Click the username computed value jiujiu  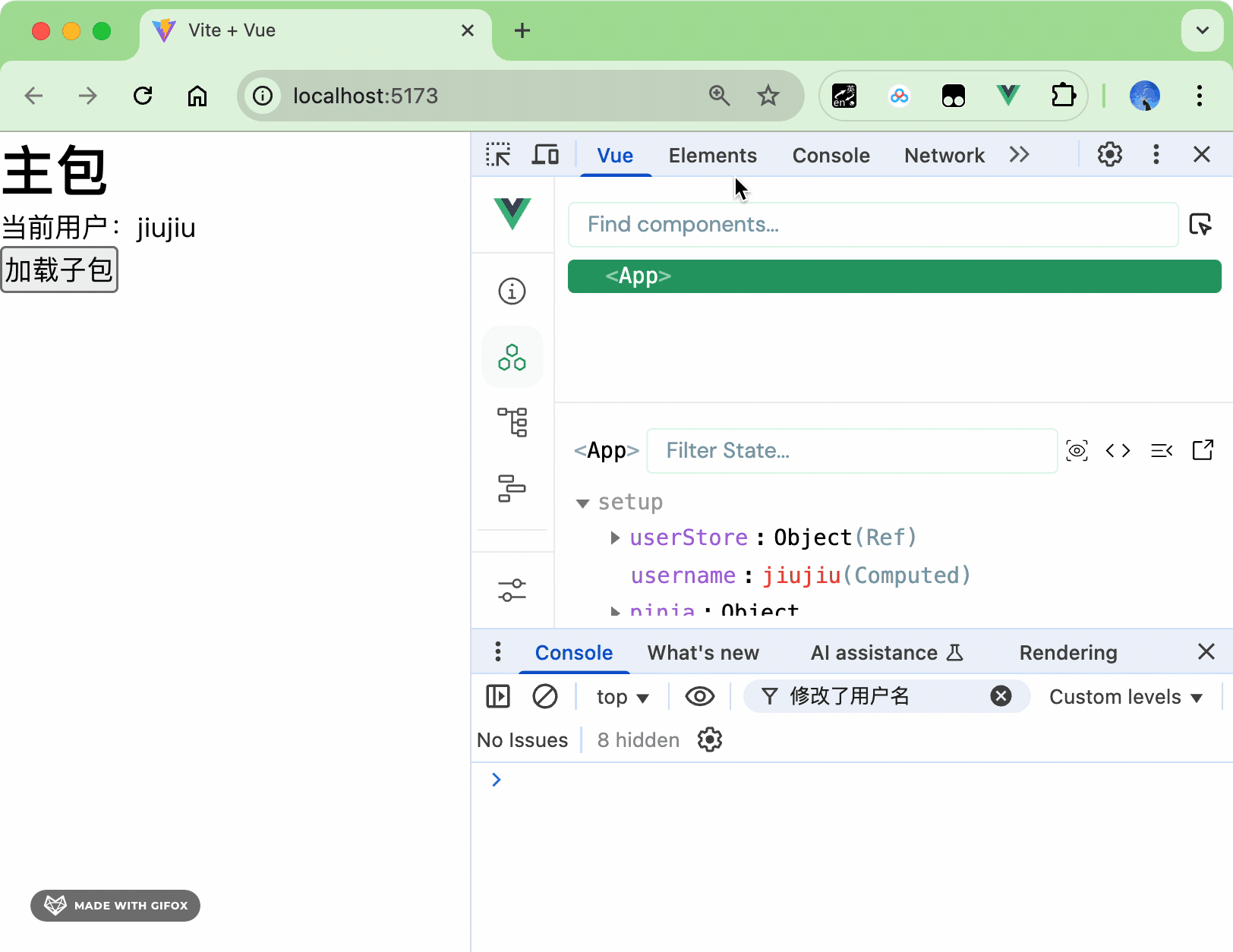coord(802,575)
